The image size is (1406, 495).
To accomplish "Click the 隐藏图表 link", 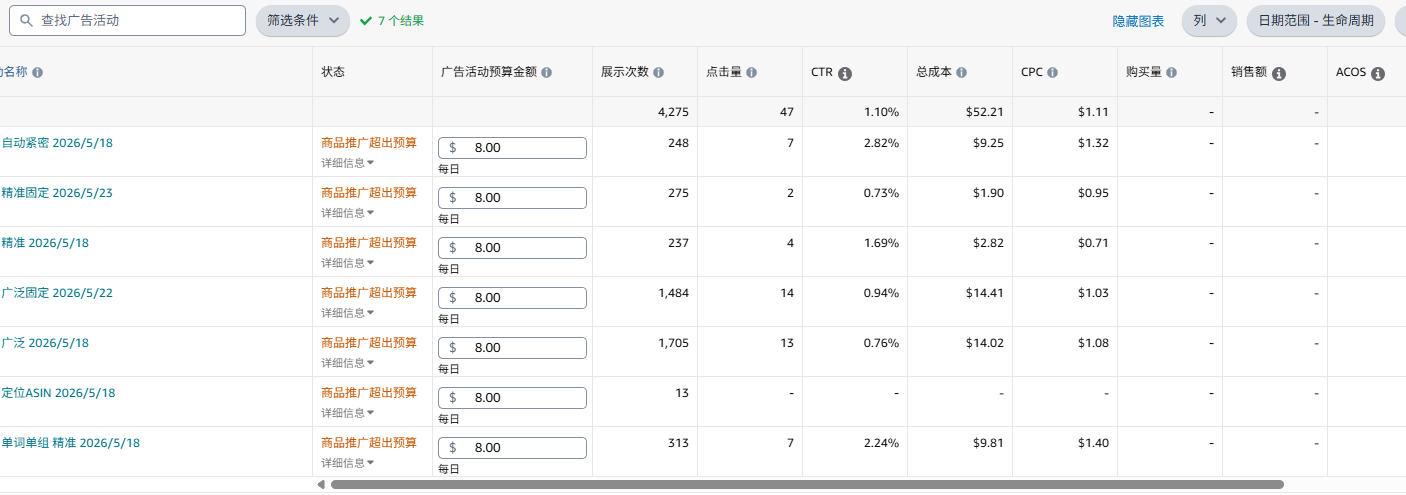I will click(x=1138, y=21).
